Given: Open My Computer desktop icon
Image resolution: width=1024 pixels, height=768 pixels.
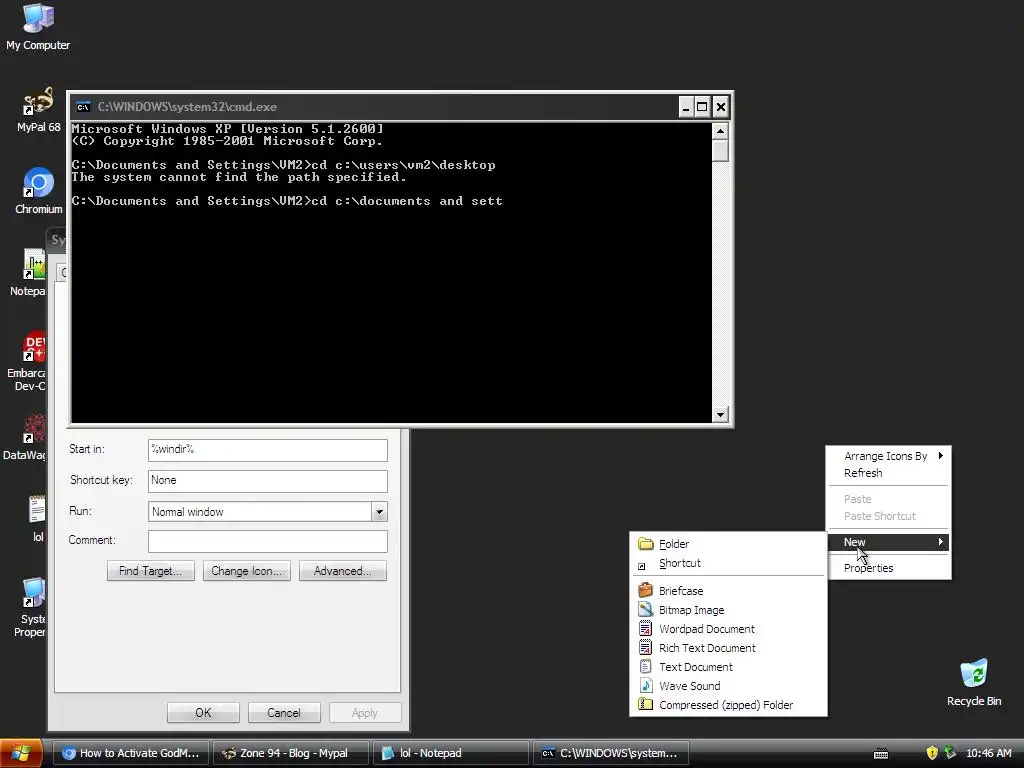Looking at the screenshot, I should 38,27.
